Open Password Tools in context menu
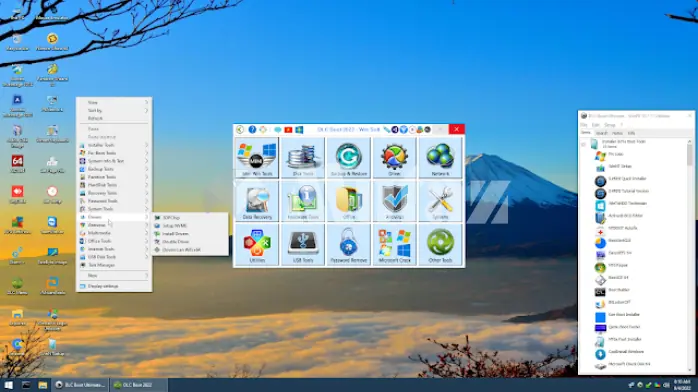The width and height of the screenshot is (698, 392). point(114,201)
